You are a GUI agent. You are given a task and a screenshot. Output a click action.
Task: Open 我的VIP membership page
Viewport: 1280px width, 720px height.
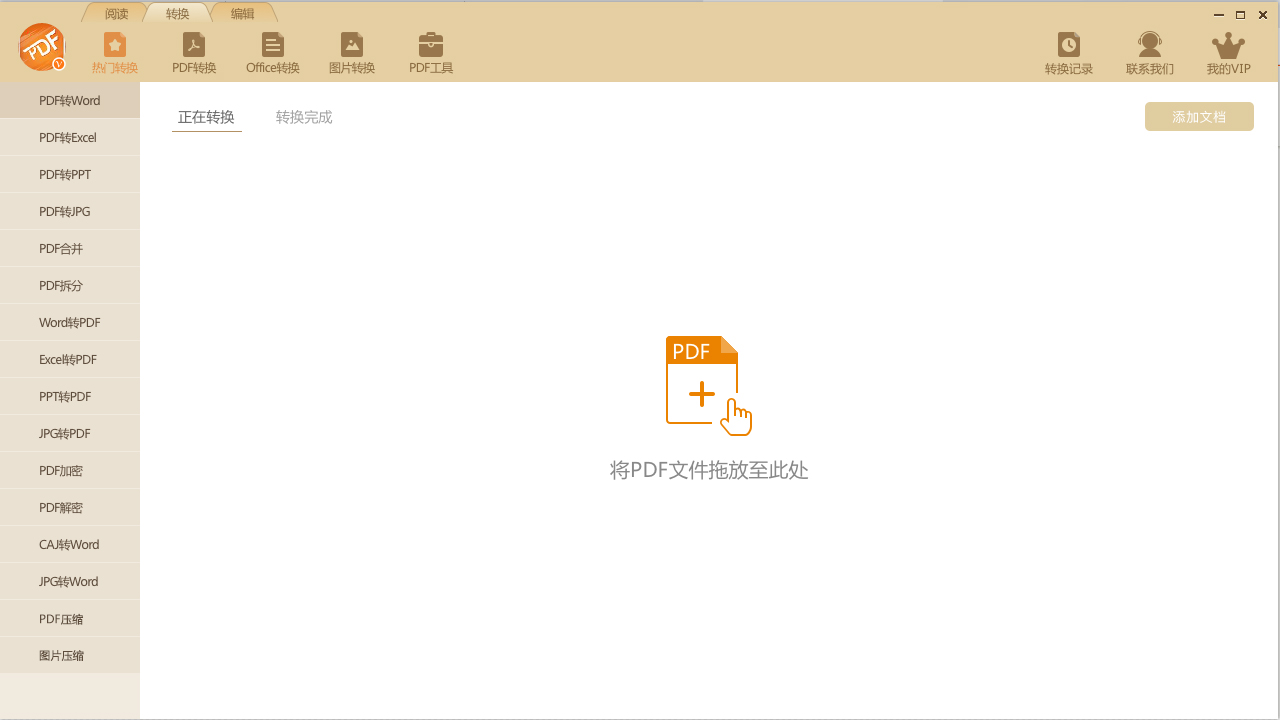tap(1228, 52)
